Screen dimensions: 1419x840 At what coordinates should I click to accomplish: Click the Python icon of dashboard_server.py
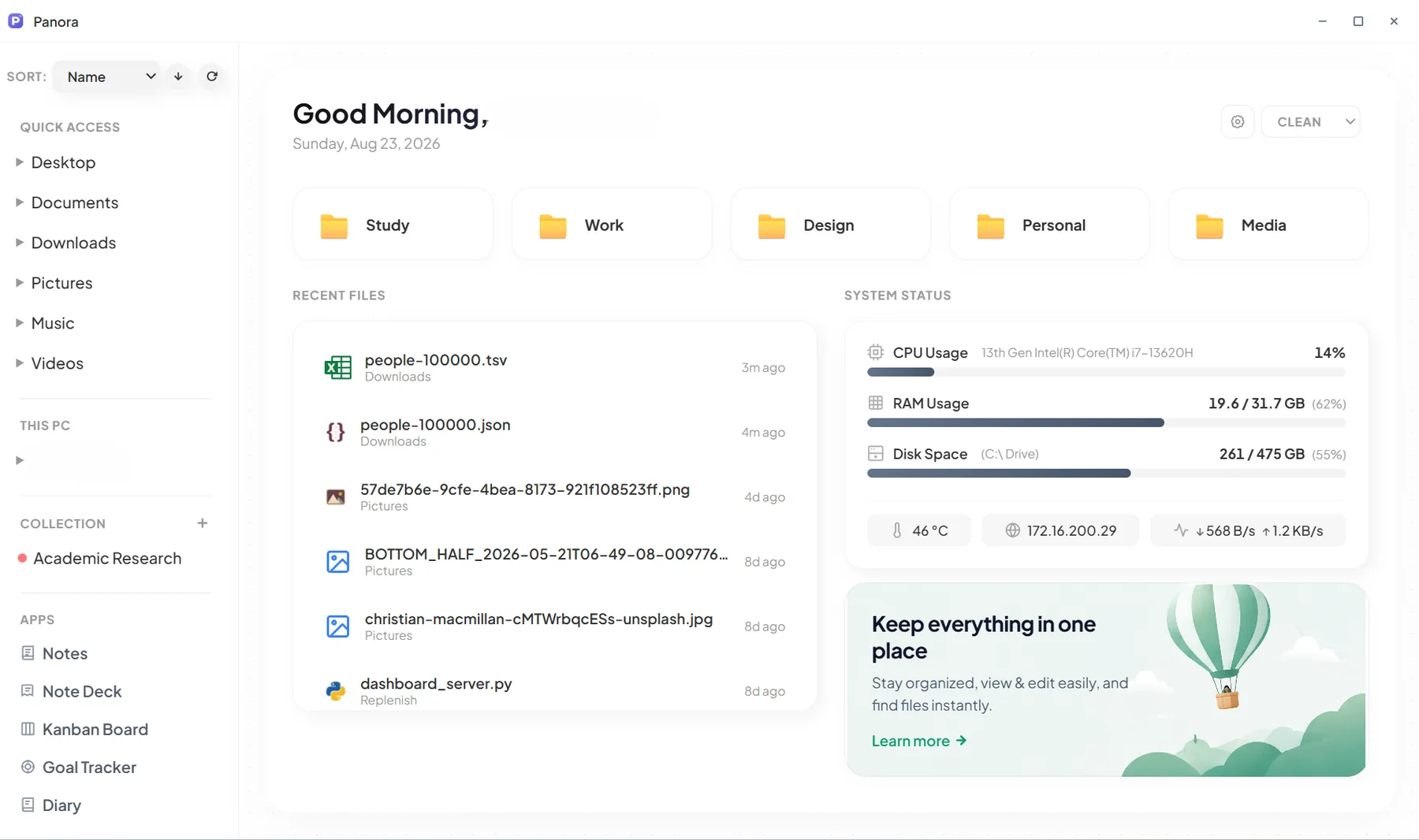pyautogui.click(x=336, y=691)
